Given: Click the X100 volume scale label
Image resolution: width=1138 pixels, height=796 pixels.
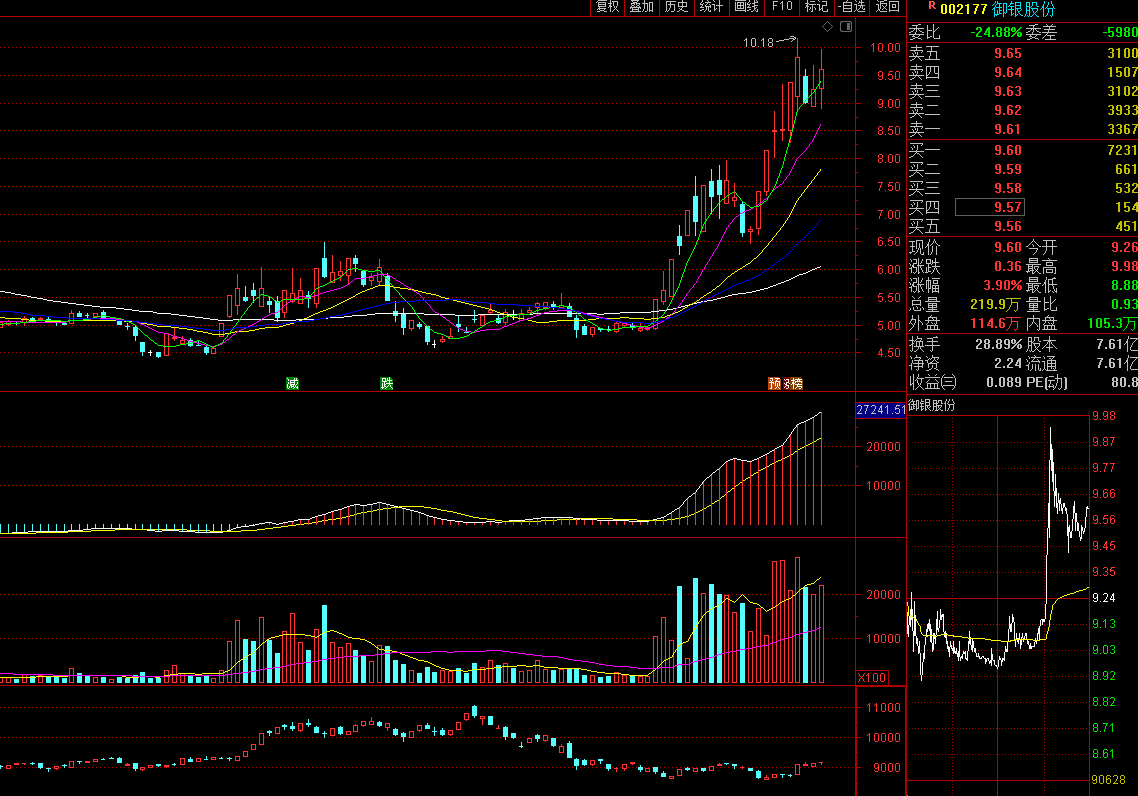Looking at the screenshot, I should [872, 678].
